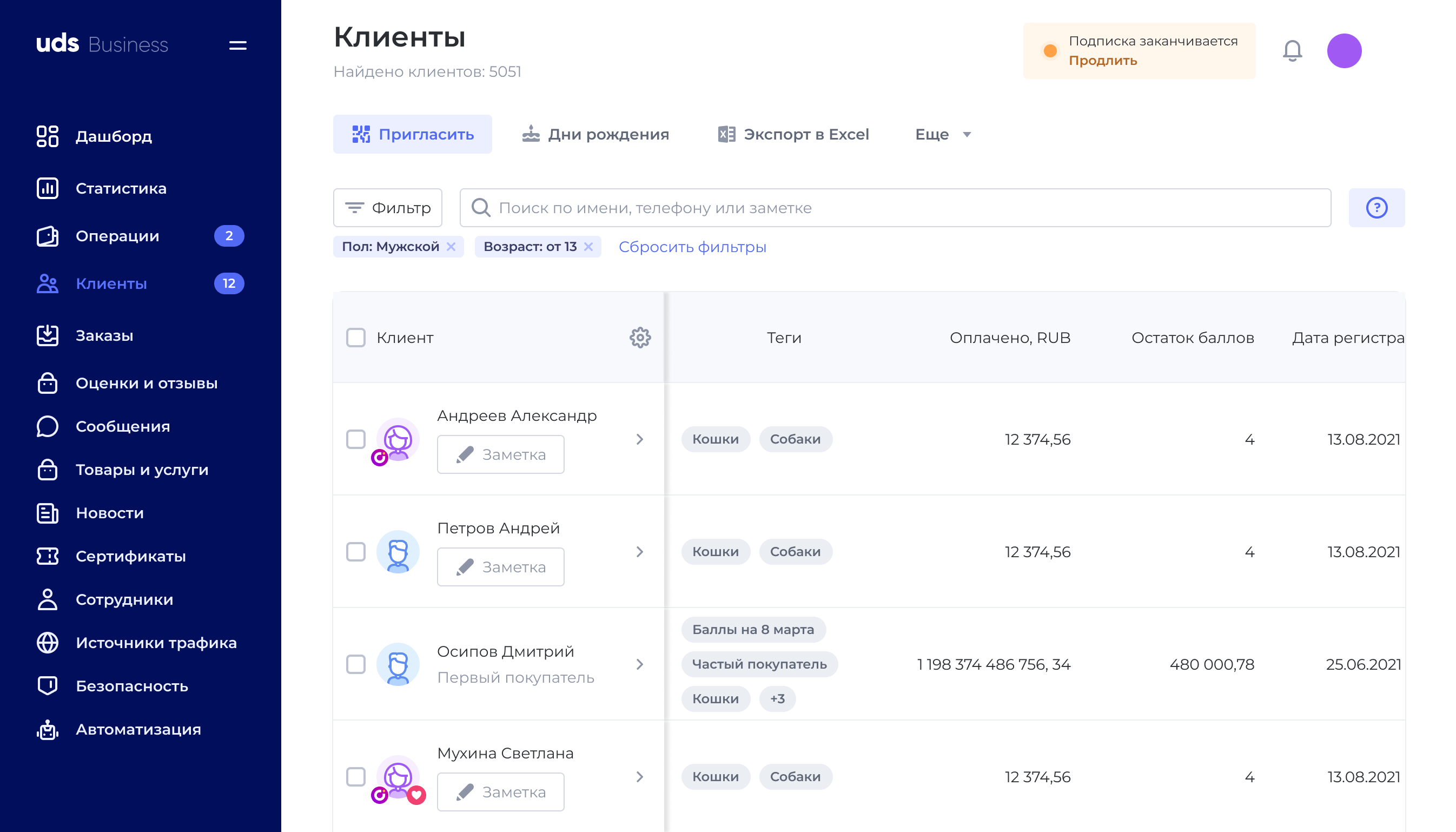
Task: Click the Пригласить button
Action: (413, 134)
